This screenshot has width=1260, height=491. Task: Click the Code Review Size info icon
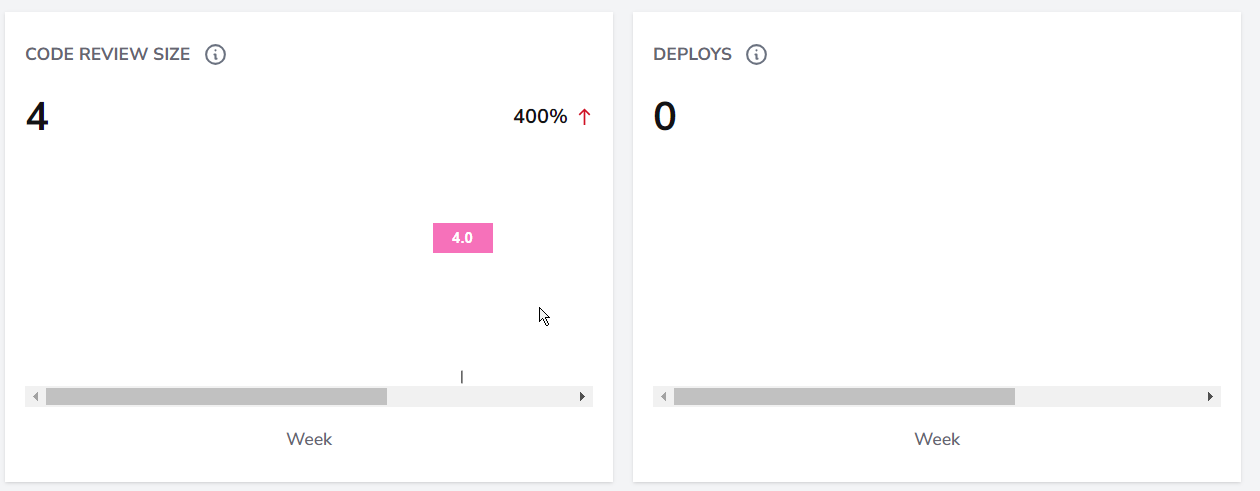point(215,55)
